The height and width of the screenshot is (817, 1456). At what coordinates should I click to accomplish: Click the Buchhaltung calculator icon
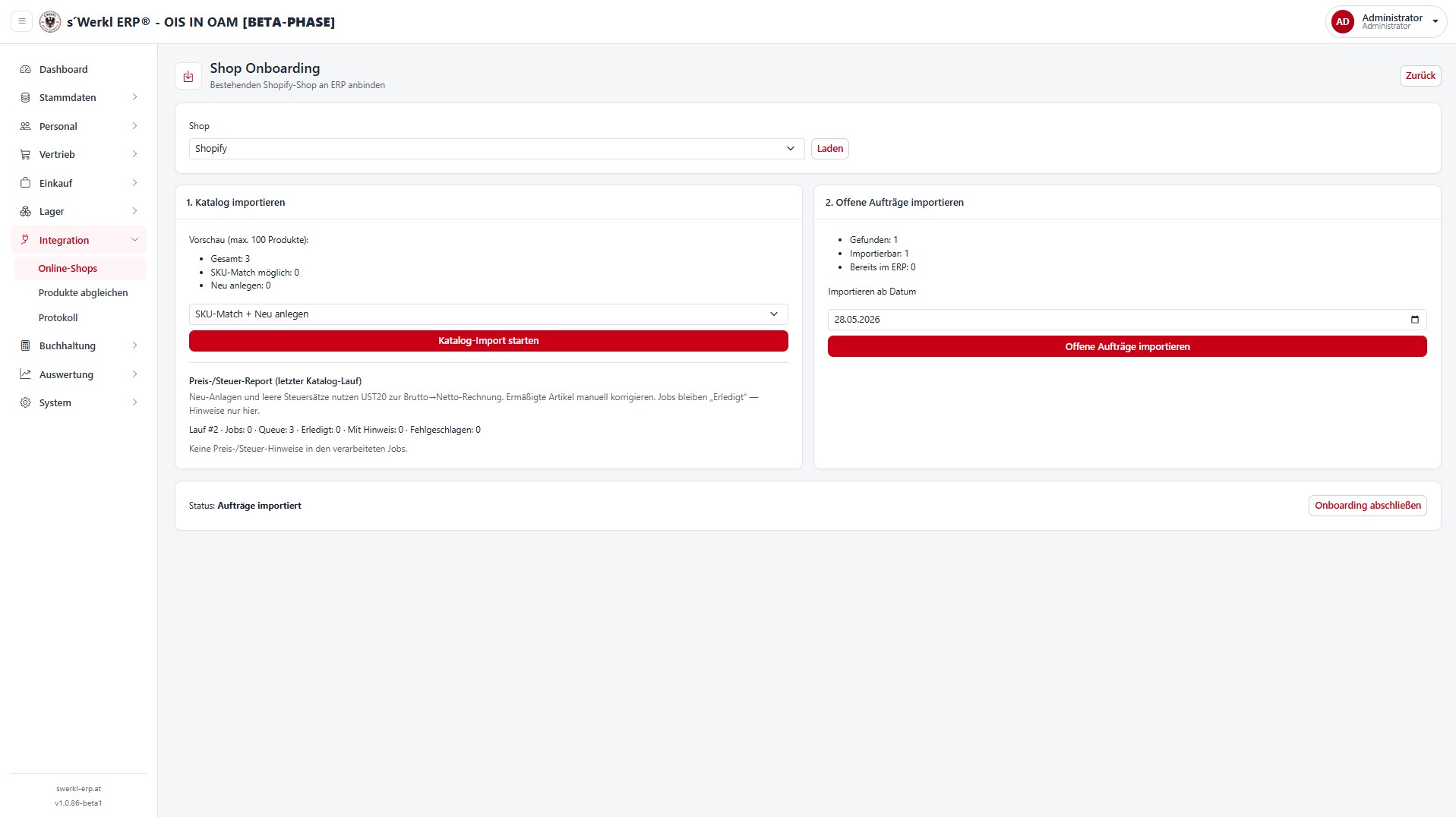(x=25, y=345)
